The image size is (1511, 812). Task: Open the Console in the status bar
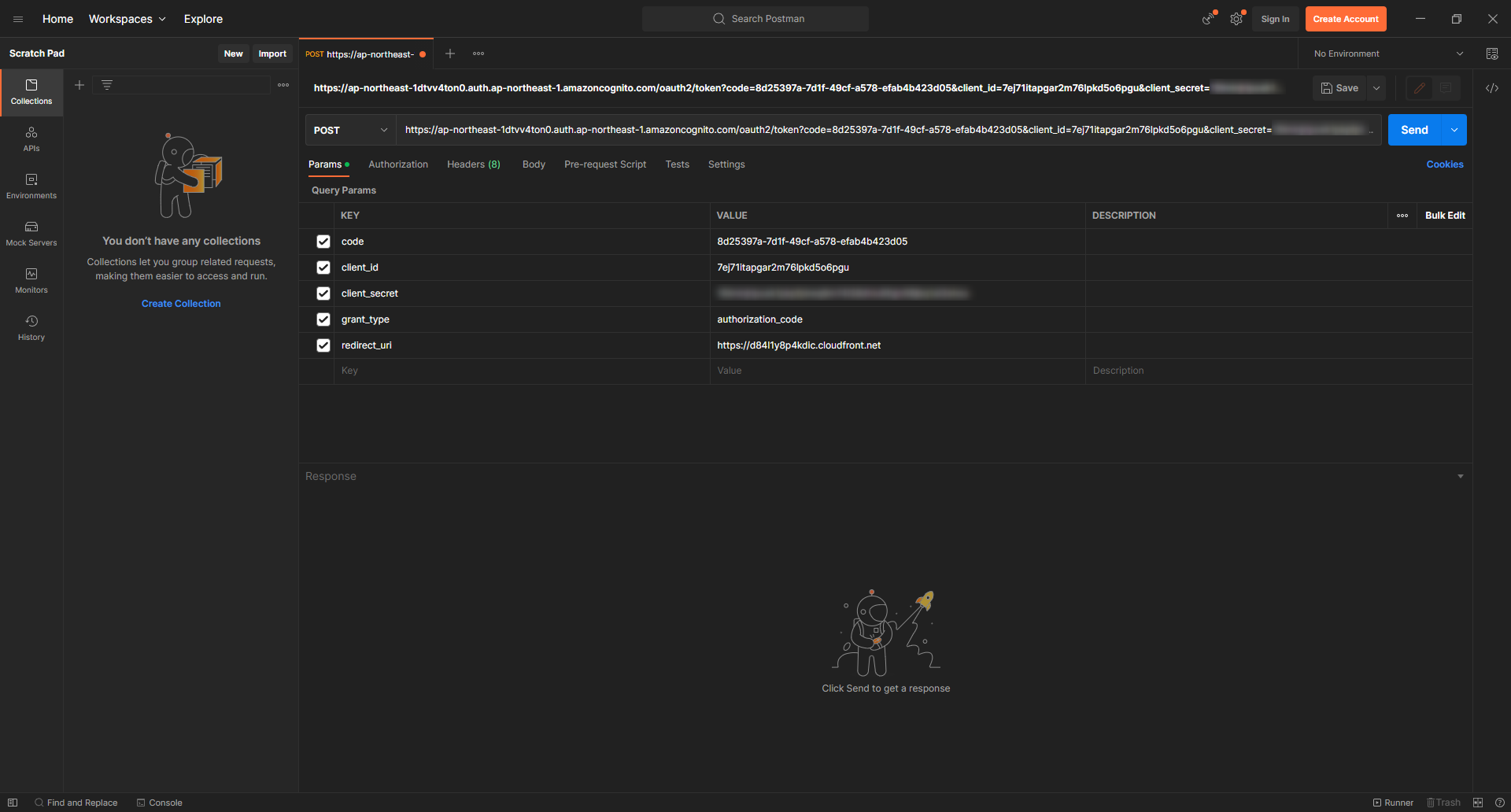pos(159,803)
